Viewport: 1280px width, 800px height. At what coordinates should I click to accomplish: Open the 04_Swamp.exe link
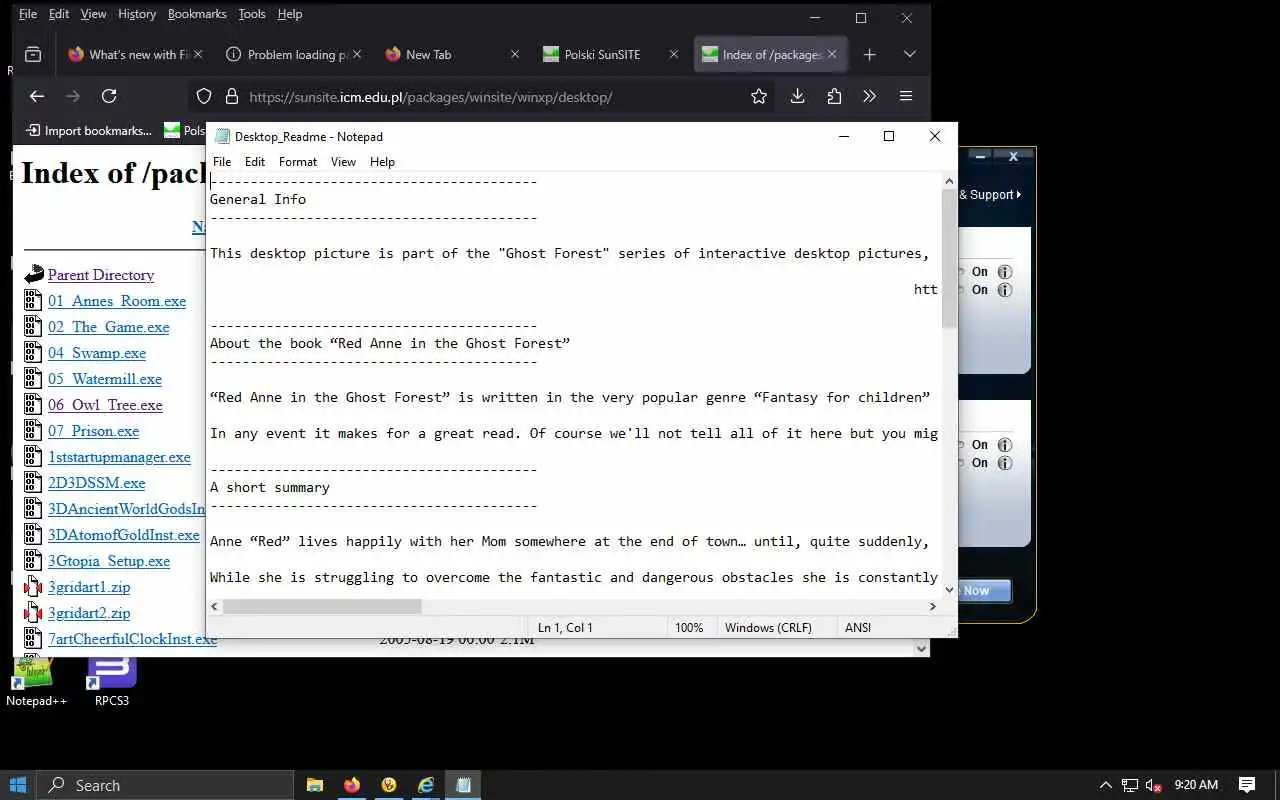tap(97, 353)
